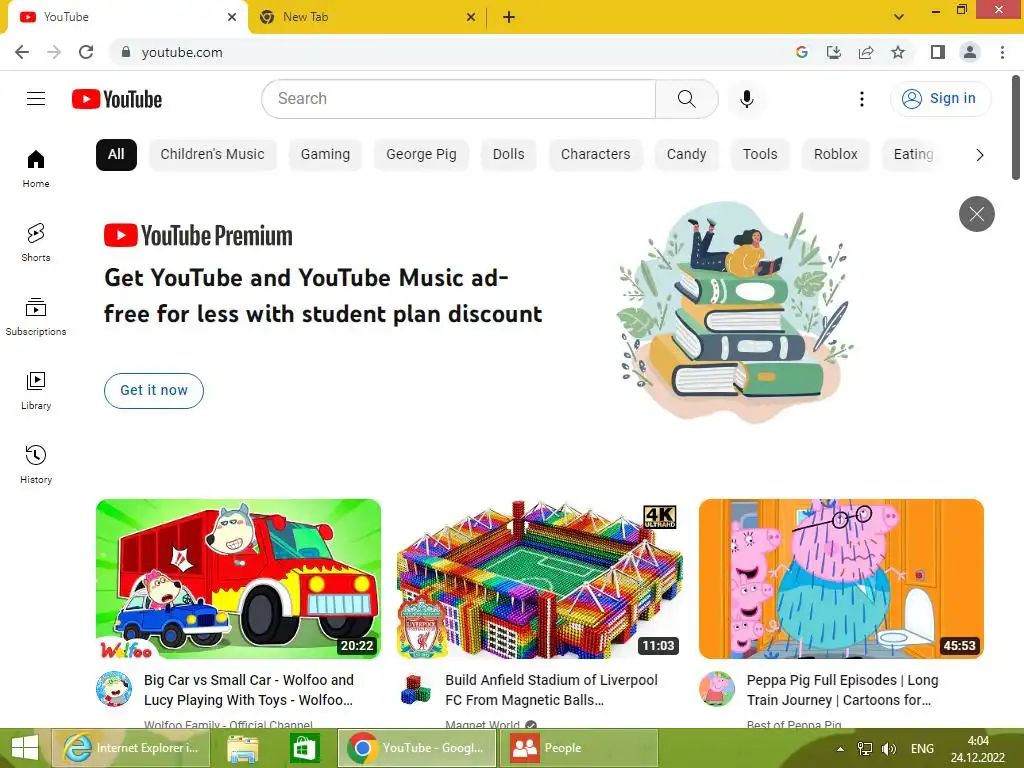Image resolution: width=1024 pixels, height=768 pixels.
Task: Click Get it now for Premium
Action: pos(153,391)
